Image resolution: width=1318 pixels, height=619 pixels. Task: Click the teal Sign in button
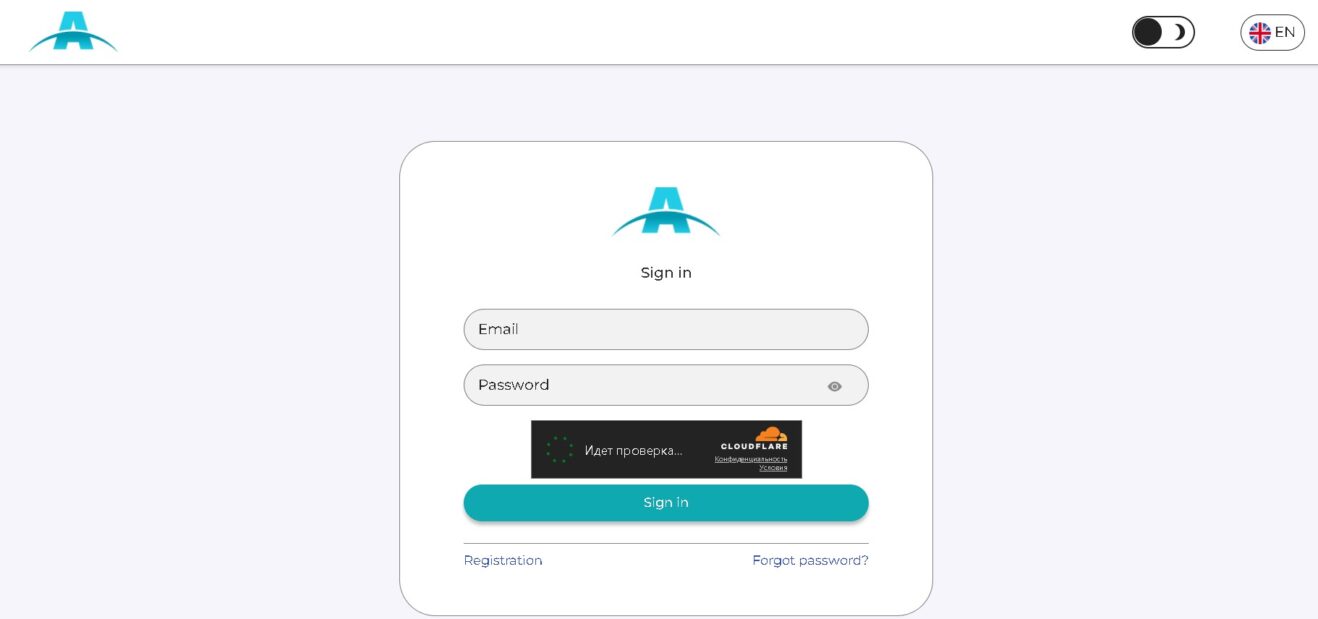(x=666, y=503)
